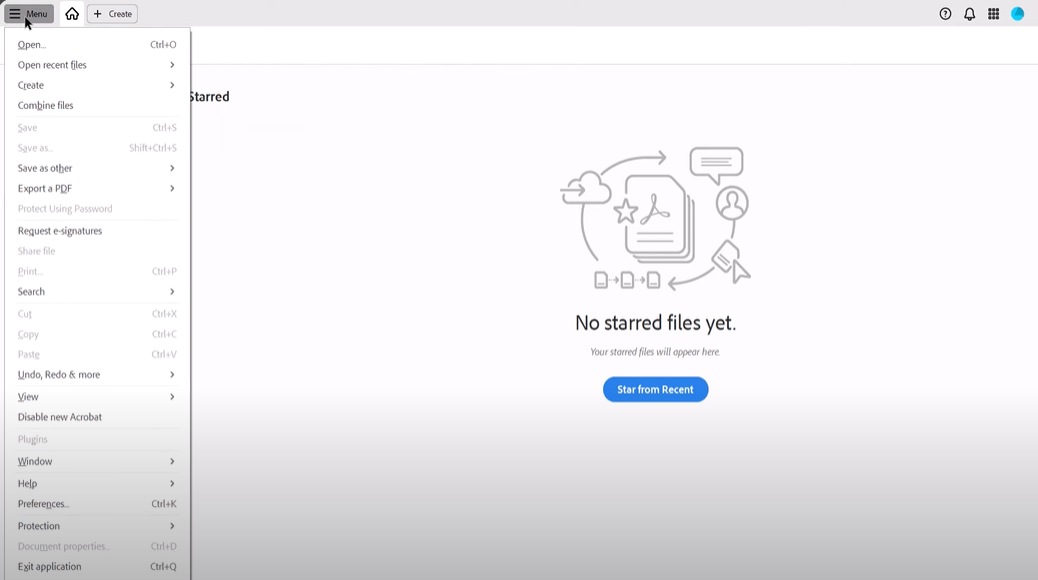Expand the Open recent files submenu
The height and width of the screenshot is (580, 1038).
[97, 65]
